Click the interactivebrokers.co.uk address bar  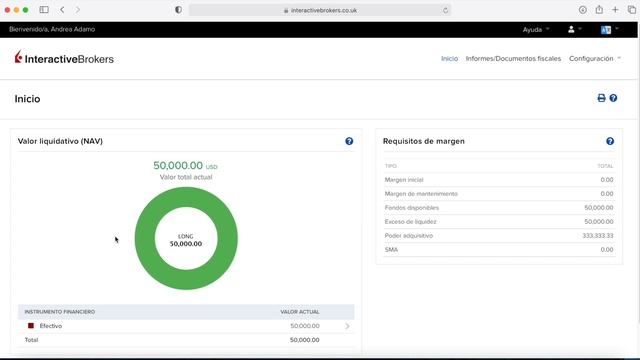(320, 10)
